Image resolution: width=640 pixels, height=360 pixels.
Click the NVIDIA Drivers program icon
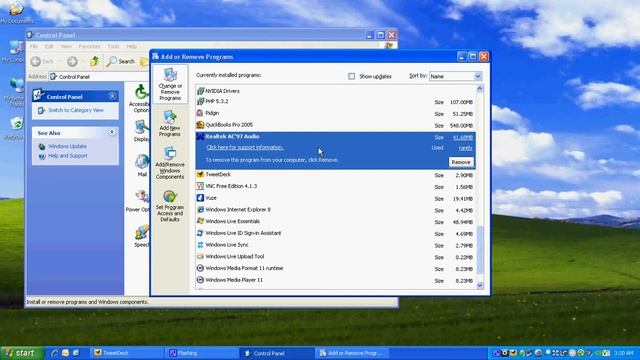(200, 91)
